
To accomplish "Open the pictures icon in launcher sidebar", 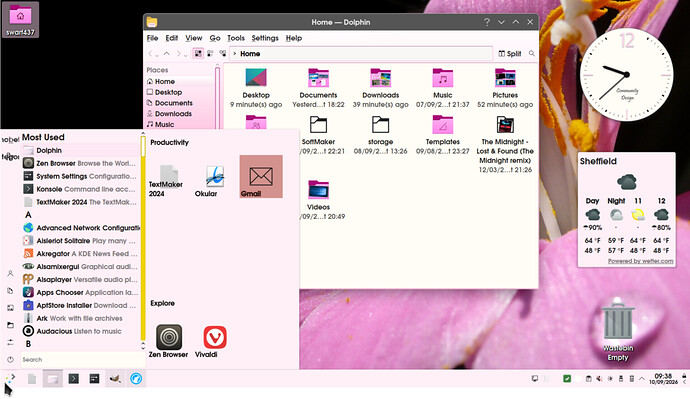I will (x=11, y=308).
